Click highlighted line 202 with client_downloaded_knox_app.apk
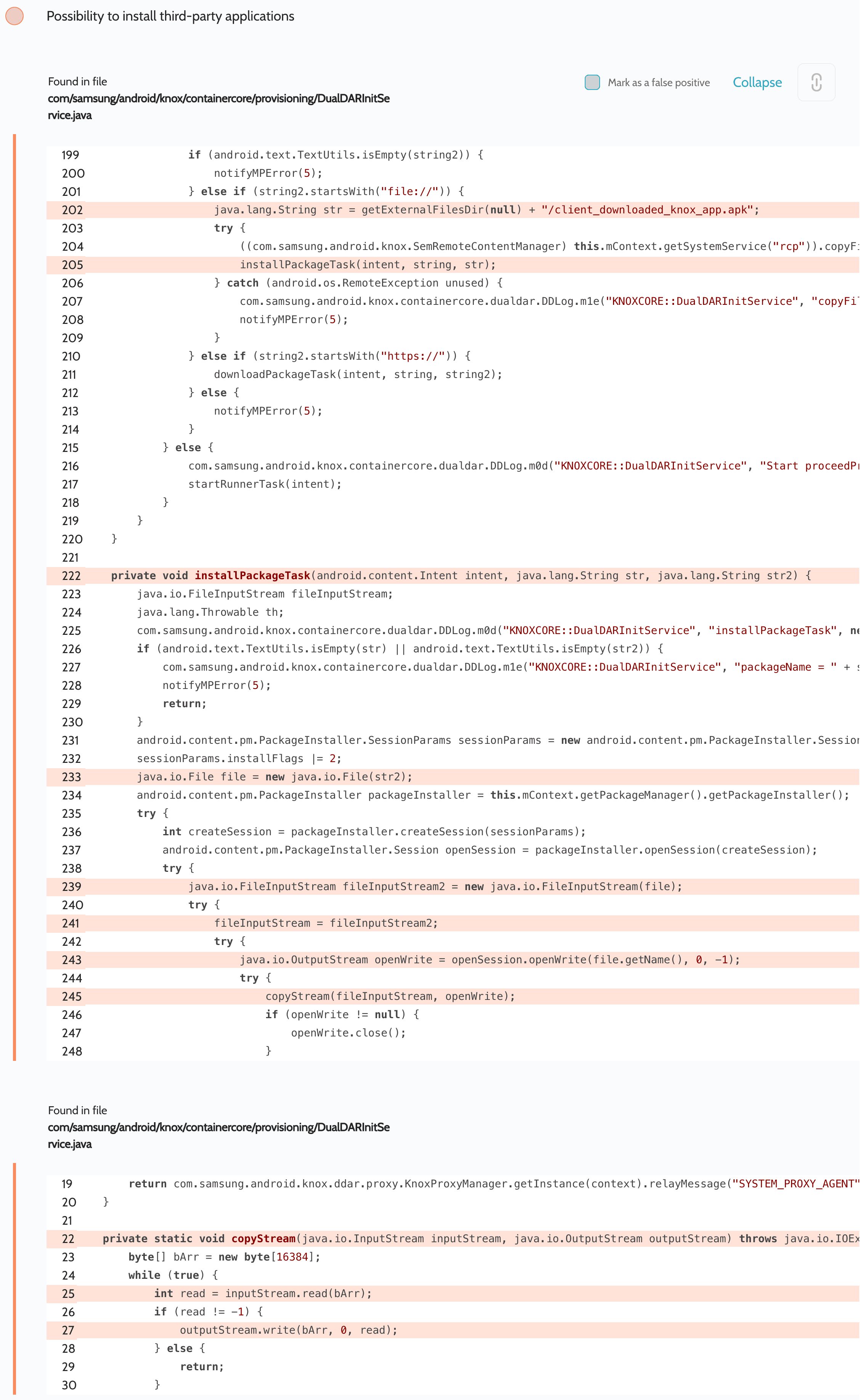Viewport: 860px width, 1400px height. tap(486, 210)
